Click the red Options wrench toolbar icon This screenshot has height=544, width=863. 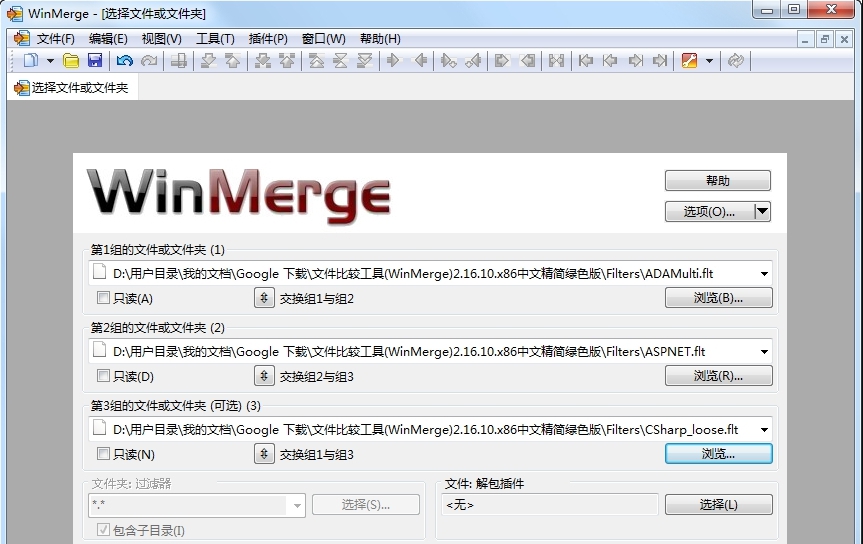(x=690, y=61)
